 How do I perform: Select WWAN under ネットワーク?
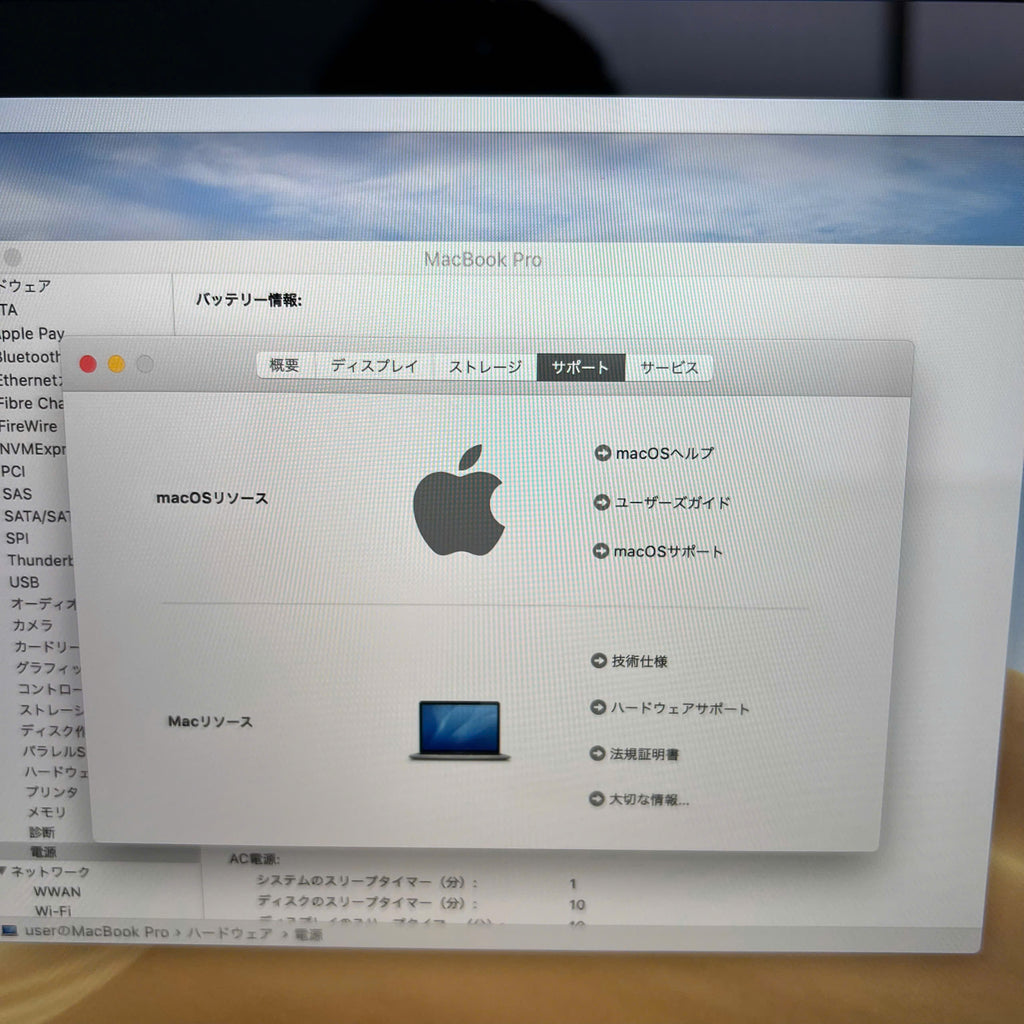coord(57,891)
